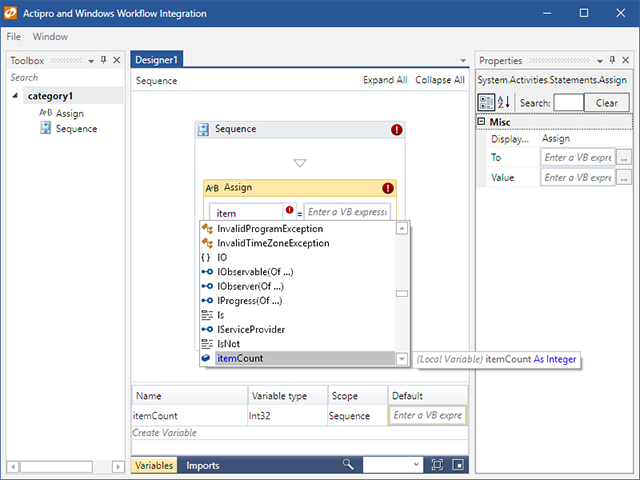Click the InvalidProgramException class icon
The height and width of the screenshot is (480, 640).
[x=207, y=229]
